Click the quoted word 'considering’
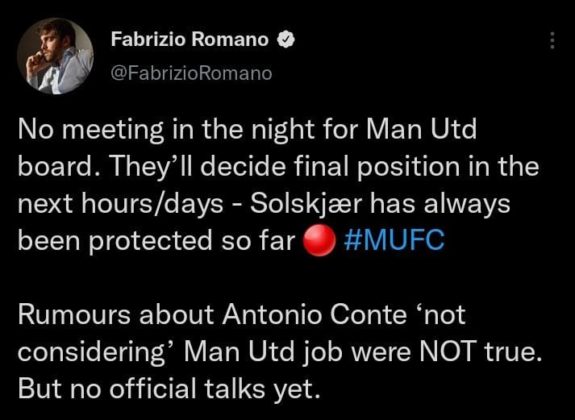 click(x=98, y=353)
